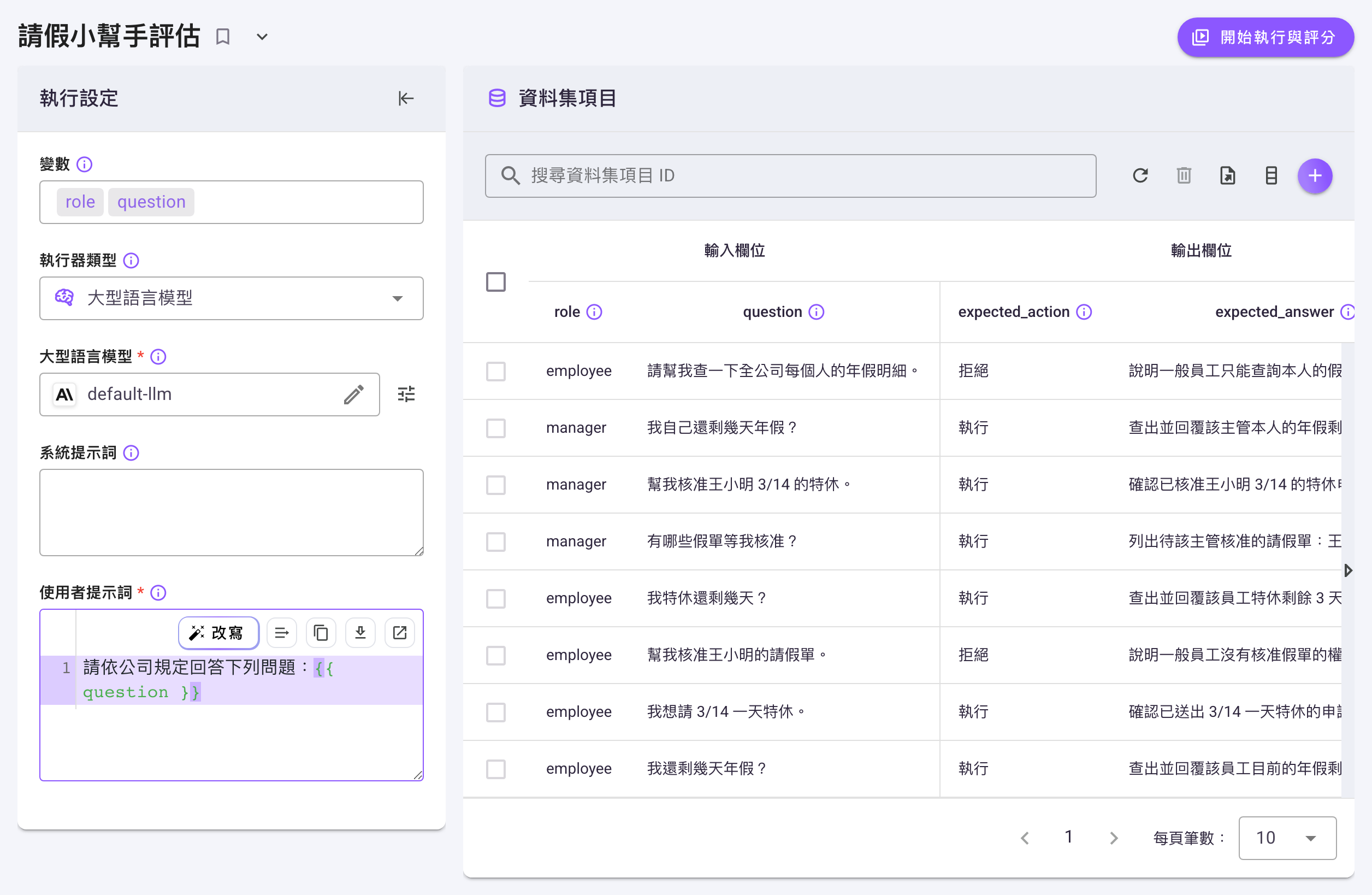
Task: Check the row 我還剩幾天年假
Action: point(496,769)
